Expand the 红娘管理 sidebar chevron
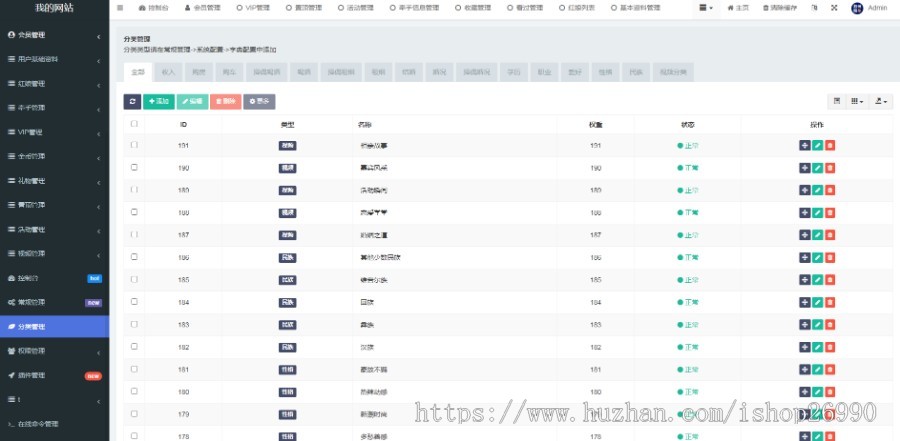Image resolution: width=900 pixels, height=441 pixels. [98, 86]
